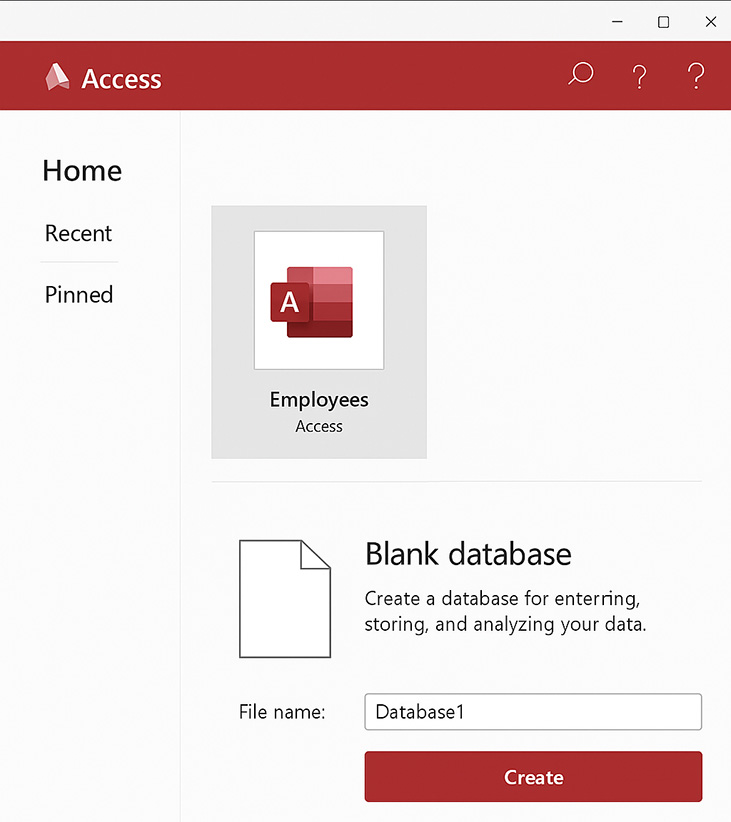Screen dimensions: 731x822
Task: Click the blank database description text
Action: click(506, 611)
